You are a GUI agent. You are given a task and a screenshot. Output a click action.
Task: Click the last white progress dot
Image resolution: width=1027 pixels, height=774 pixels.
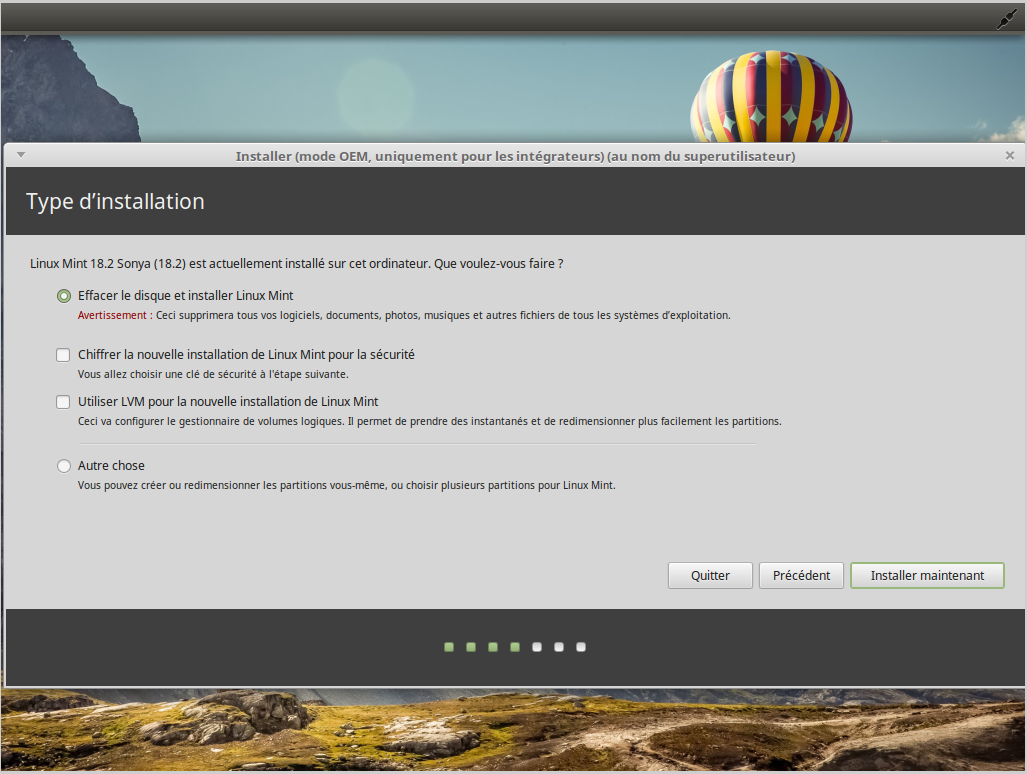click(x=581, y=647)
